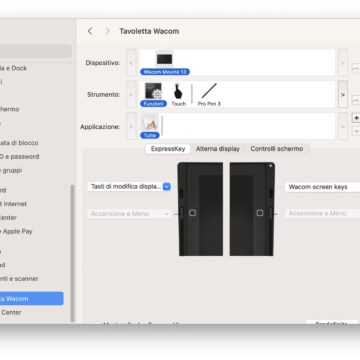Open the Center item below Wacom in sidebar
This screenshot has height=360, width=360.
[x=11, y=312]
